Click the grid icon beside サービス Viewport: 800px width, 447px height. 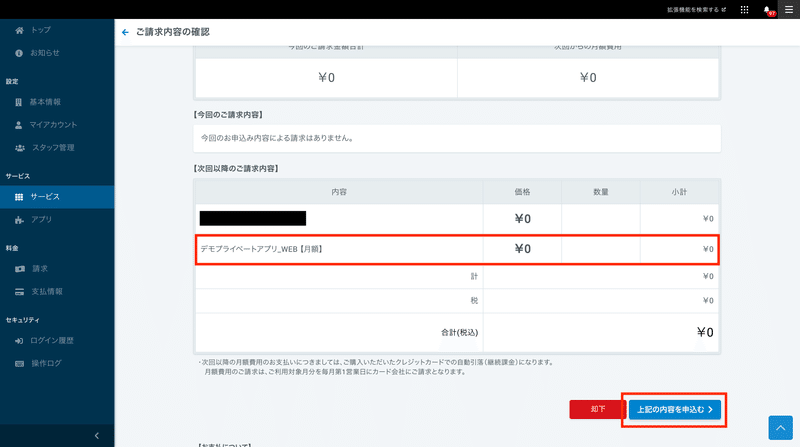19,197
